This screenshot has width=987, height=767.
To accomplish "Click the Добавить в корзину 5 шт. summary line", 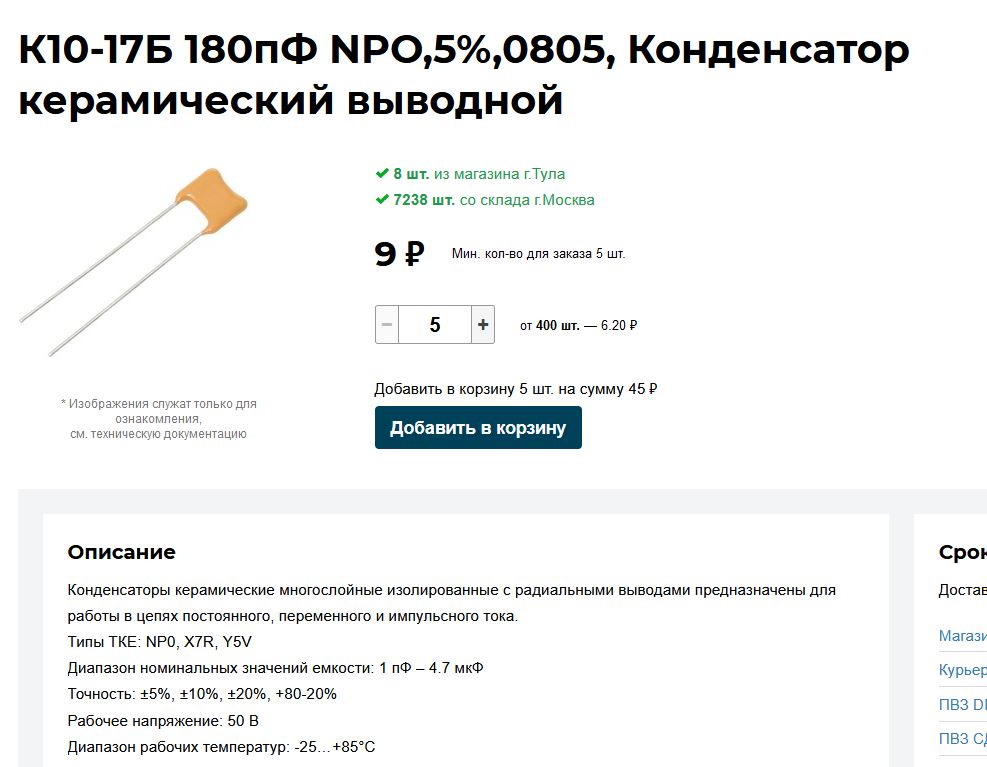I will [x=516, y=389].
